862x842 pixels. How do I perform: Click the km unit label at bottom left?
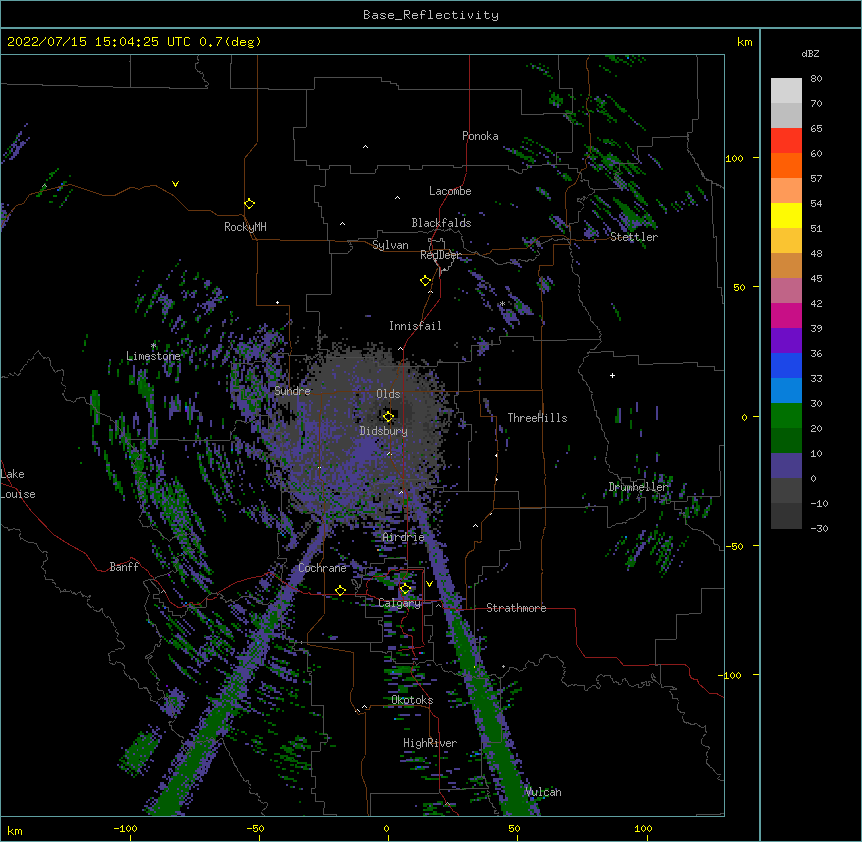(x=15, y=830)
